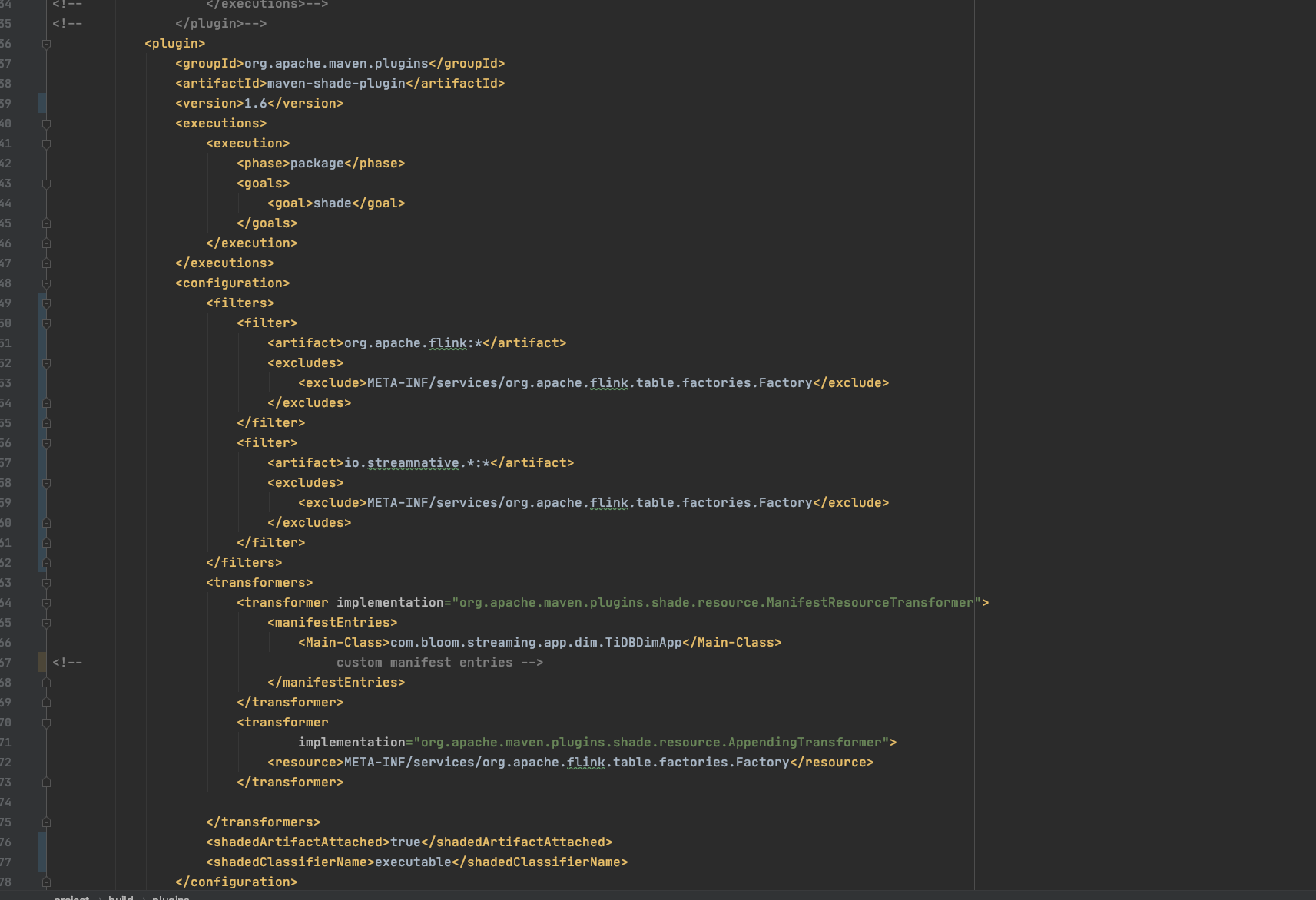Click the ManifestResourceTransformer implementation string
Screen dimensions: 1316x900
click(717, 602)
